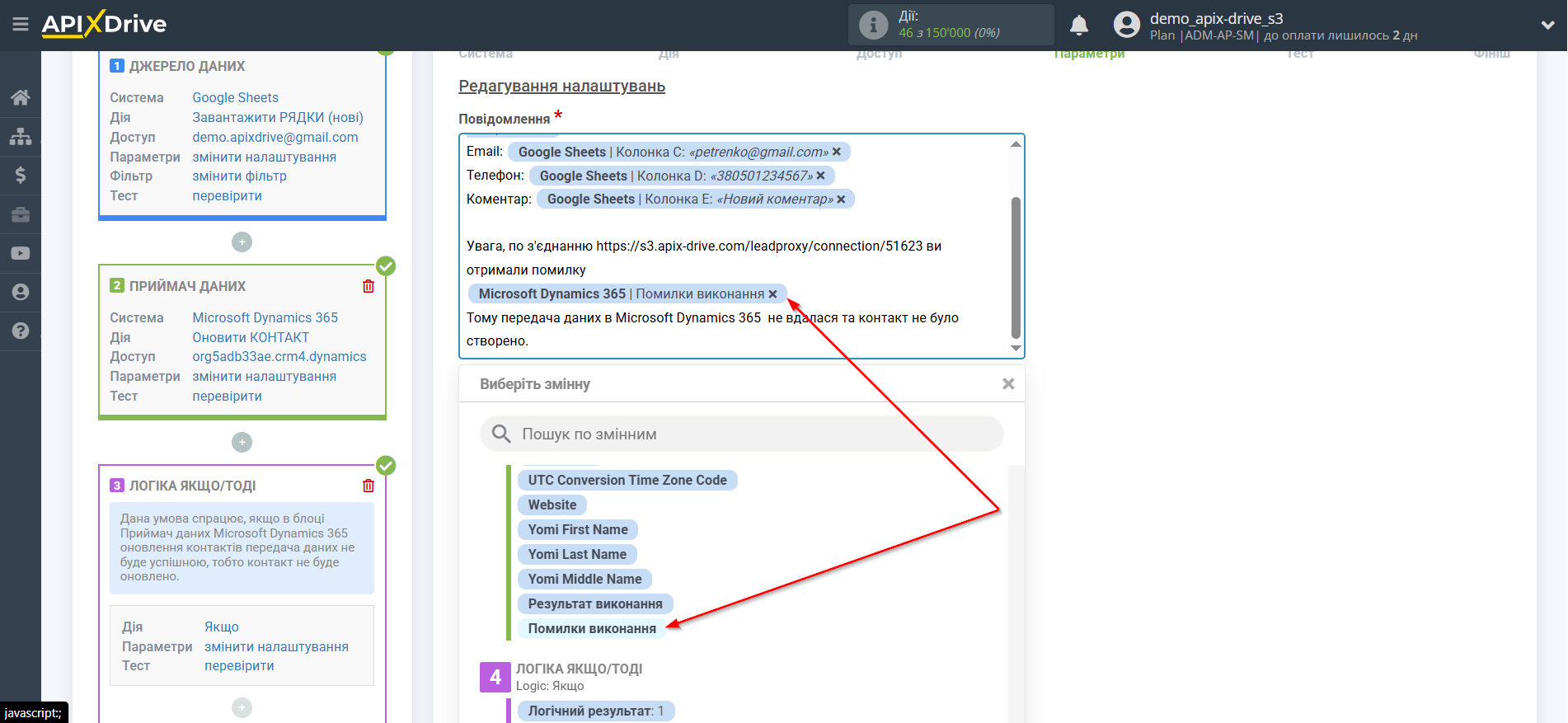The image size is (1568, 723).
Task: Open the connections sitemap icon
Action: click(x=21, y=136)
